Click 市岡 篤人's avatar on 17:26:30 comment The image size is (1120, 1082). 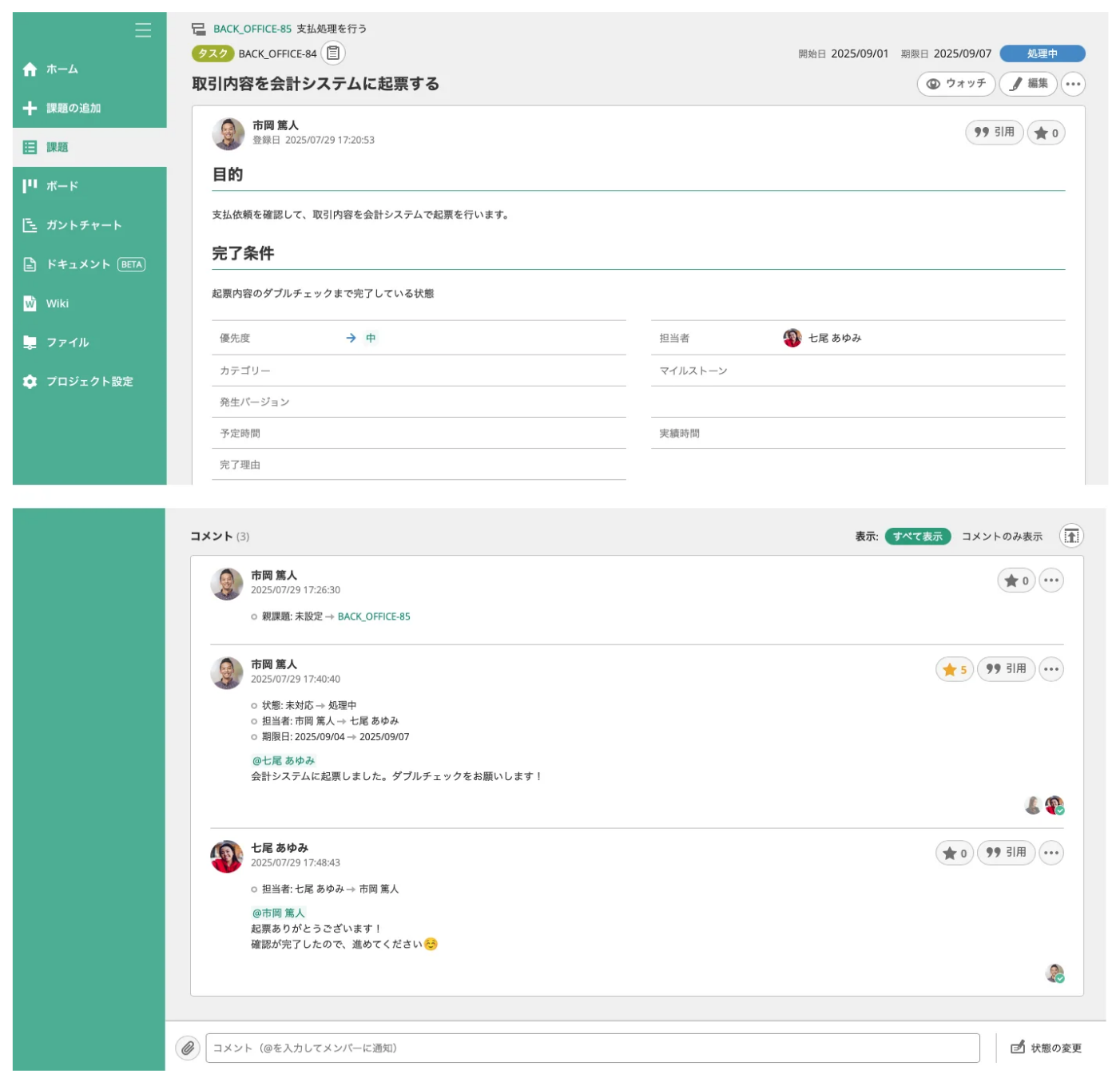tap(227, 584)
